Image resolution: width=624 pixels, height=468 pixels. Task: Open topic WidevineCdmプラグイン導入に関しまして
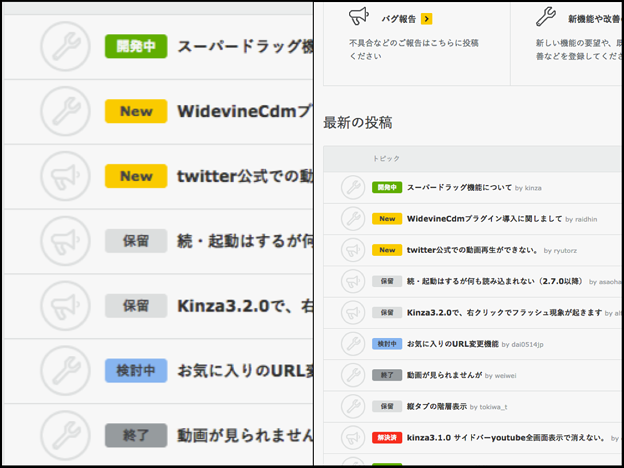(484, 219)
